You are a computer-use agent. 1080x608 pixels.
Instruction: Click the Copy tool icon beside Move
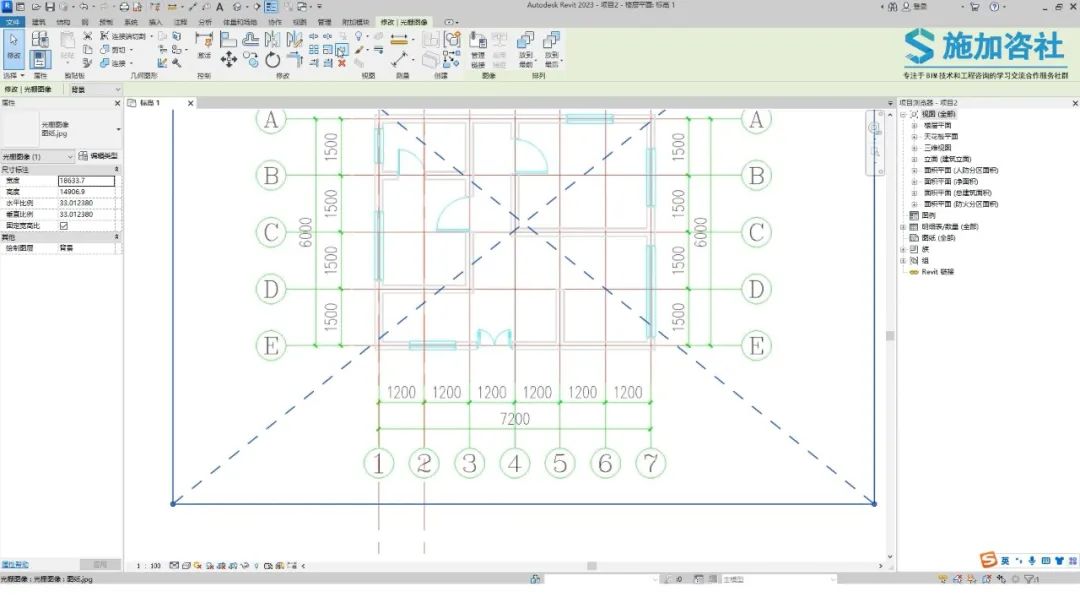pyautogui.click(x=251, y=61)
